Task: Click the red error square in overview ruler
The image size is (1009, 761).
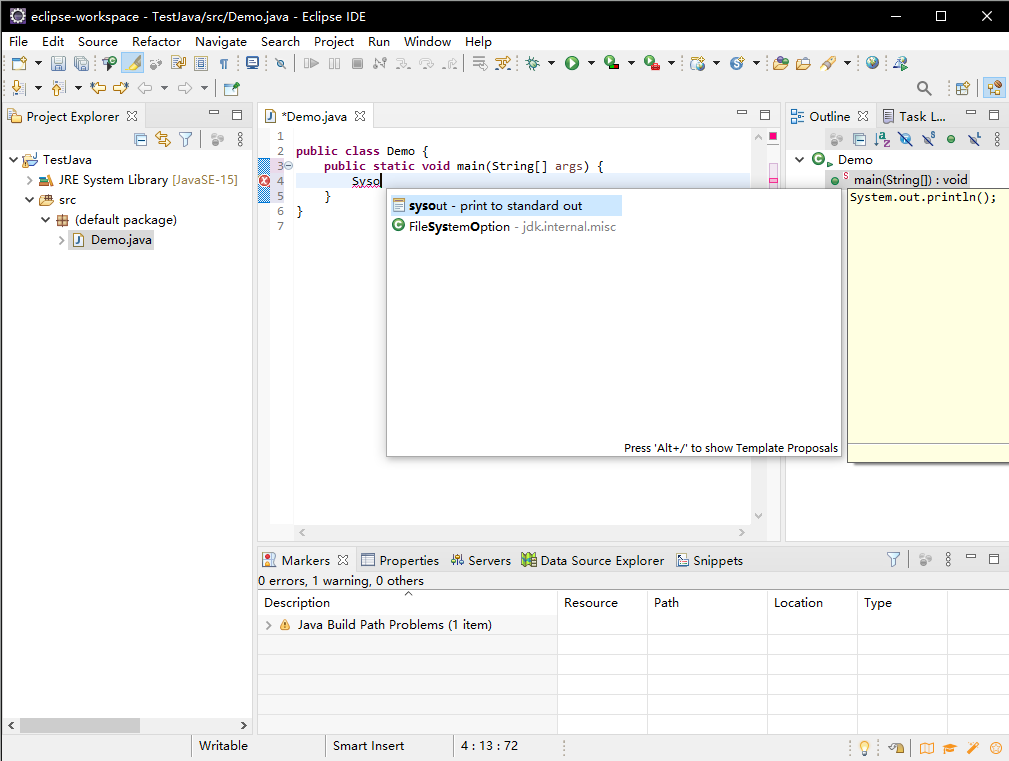Action: coord(773,136)
